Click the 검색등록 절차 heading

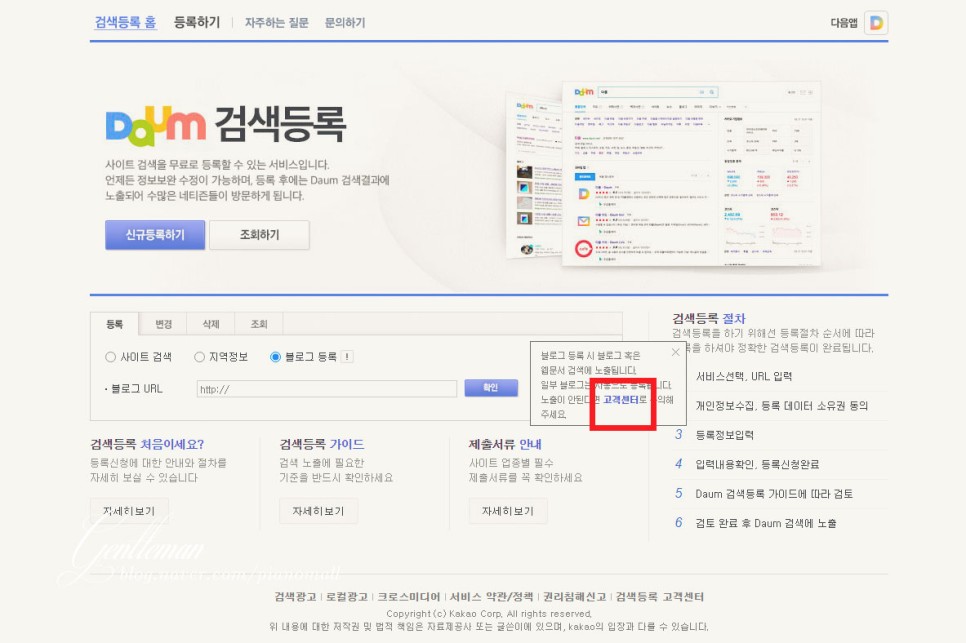pos(708,318)
